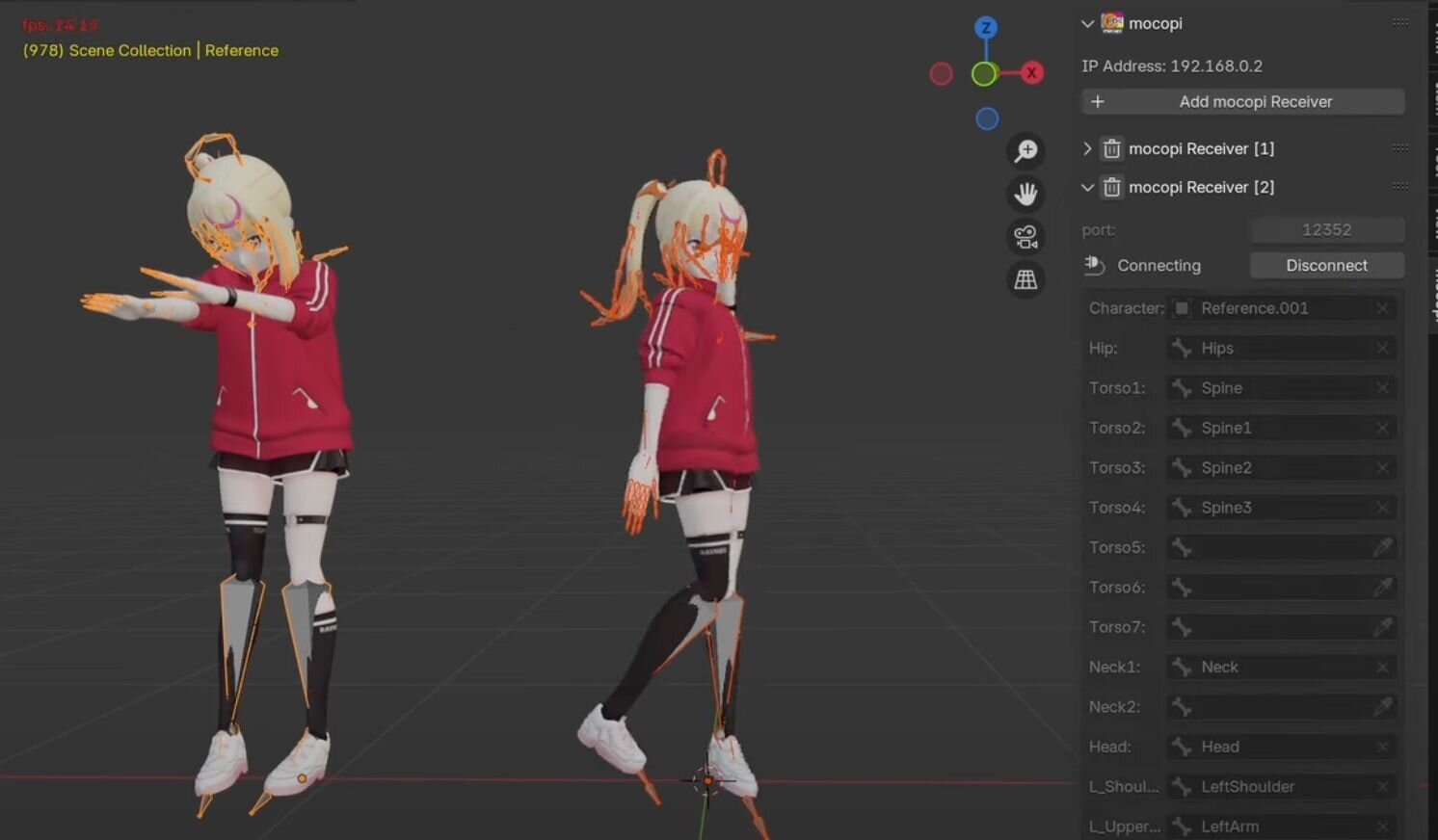Collapse the mocopi main panel
The image size is (1438, 840).
(x=1087, y=23)
